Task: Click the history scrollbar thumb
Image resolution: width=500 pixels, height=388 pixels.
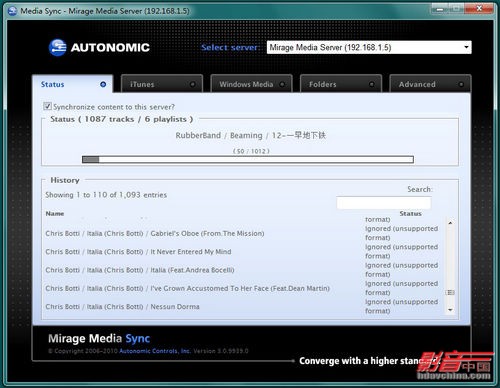Action: pos(450,292)
